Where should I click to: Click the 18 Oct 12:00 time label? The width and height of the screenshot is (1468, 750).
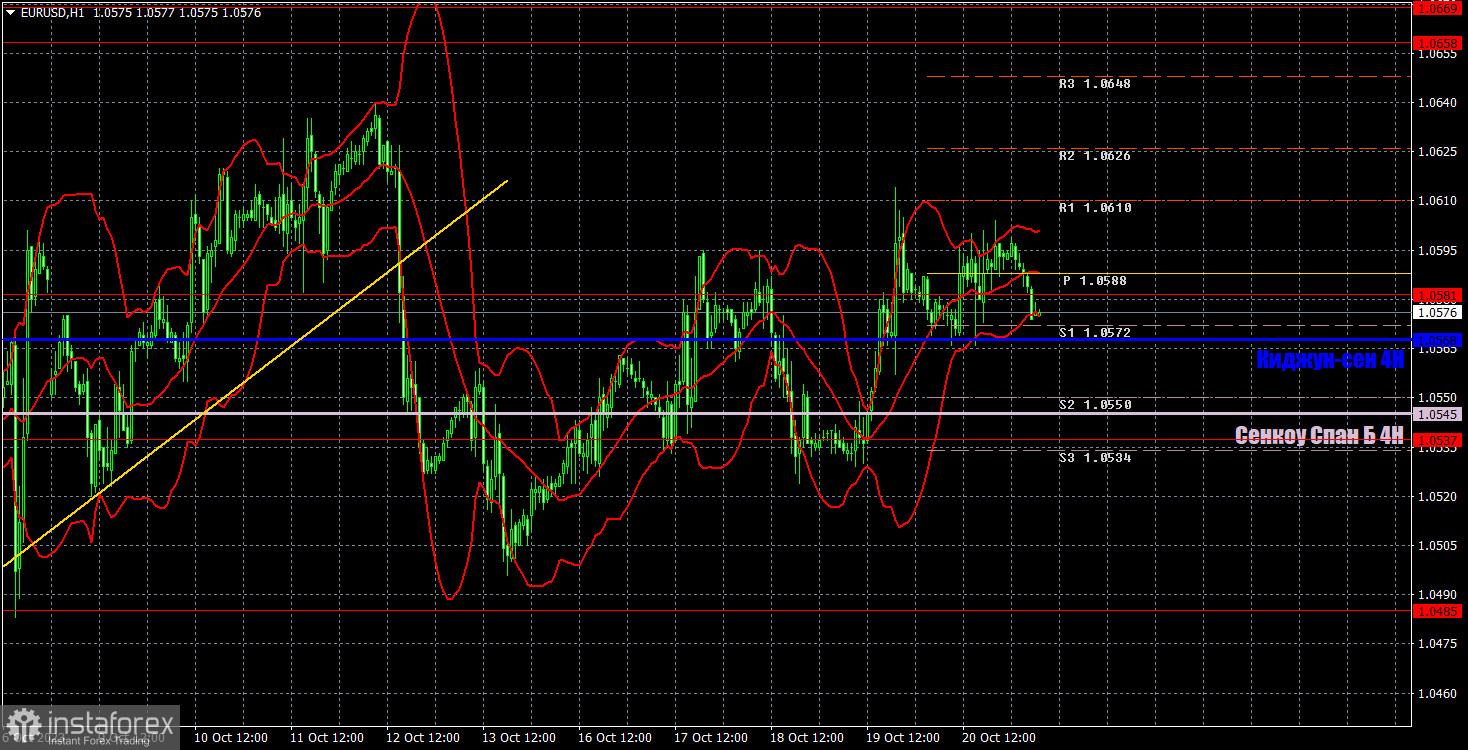click(x=807, y=738)
